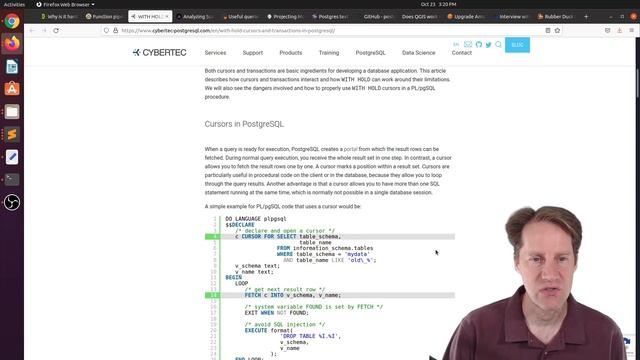Image resolution: width=640 pixels, height=360 pixels.
Task: Close the active WITH HOLD tab
Action: [x=167, y=17]
